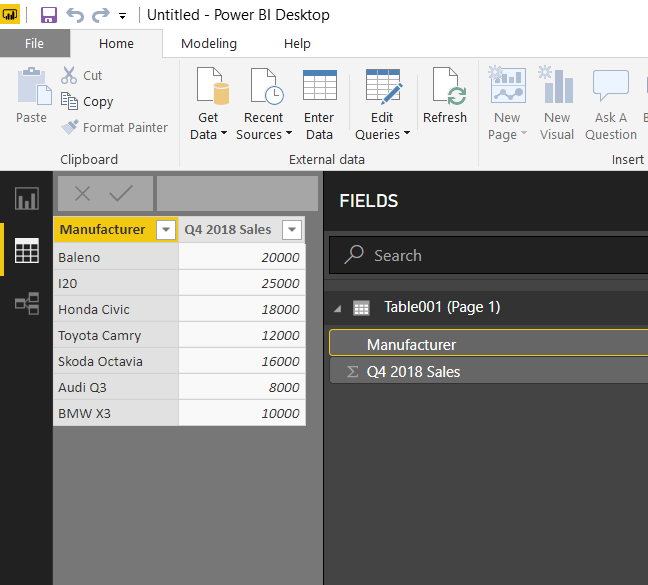Click the FIELDS pane header

[369, 201]
